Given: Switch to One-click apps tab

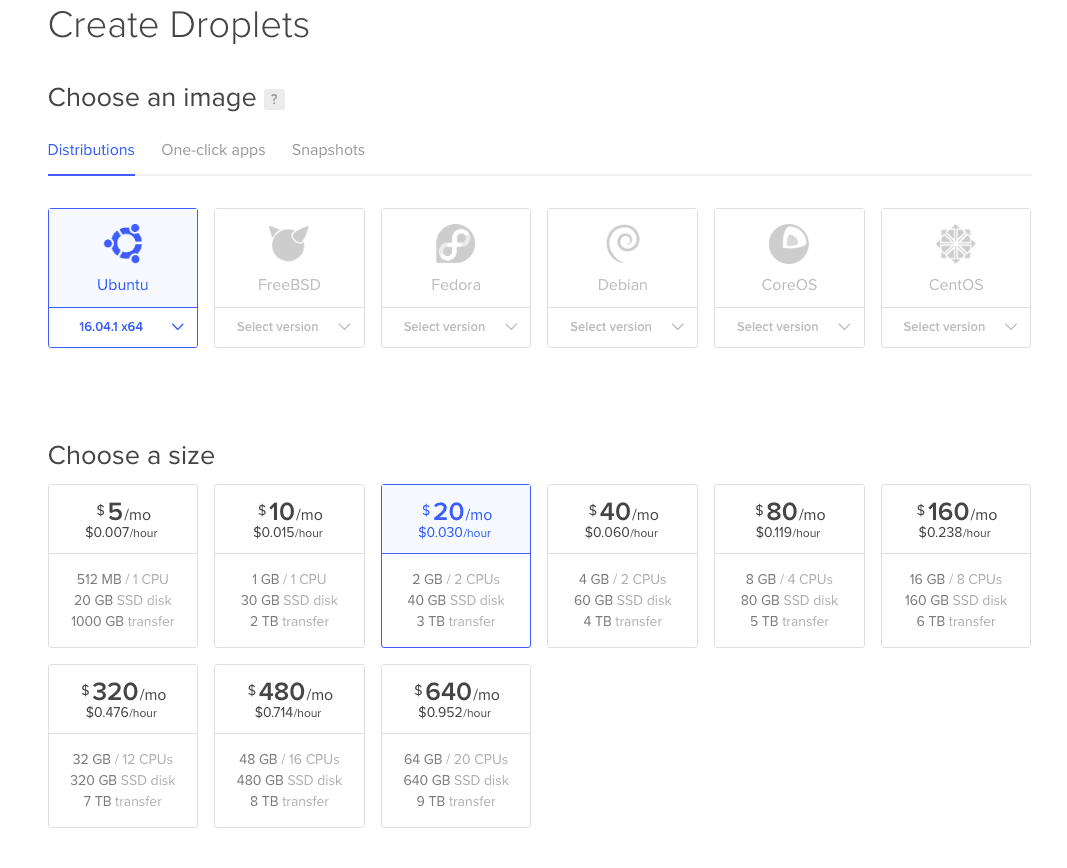Looking at the screenshot, I should [213, 150].
